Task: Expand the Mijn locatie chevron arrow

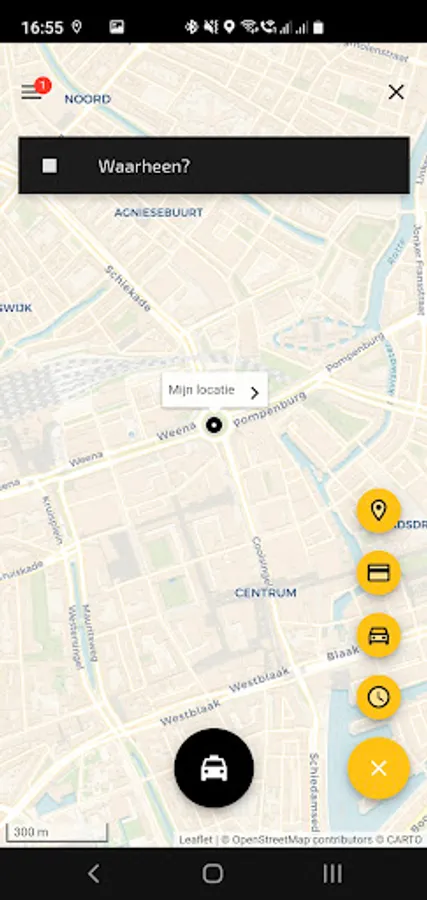Action: tap(255, 393)
